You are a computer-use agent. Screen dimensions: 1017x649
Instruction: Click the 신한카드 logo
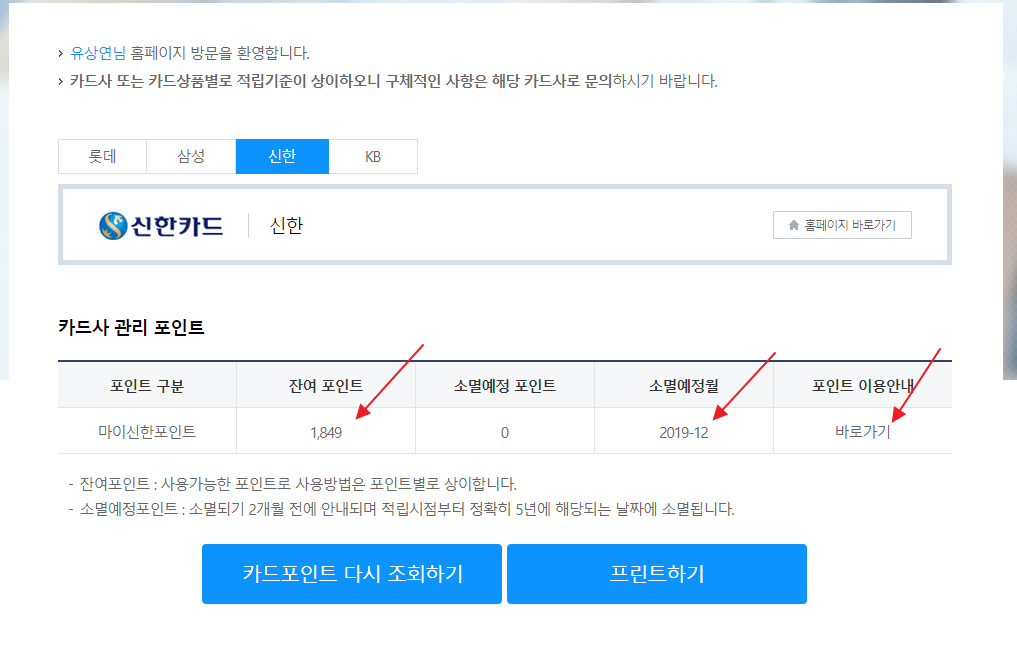tap(161, 226)
